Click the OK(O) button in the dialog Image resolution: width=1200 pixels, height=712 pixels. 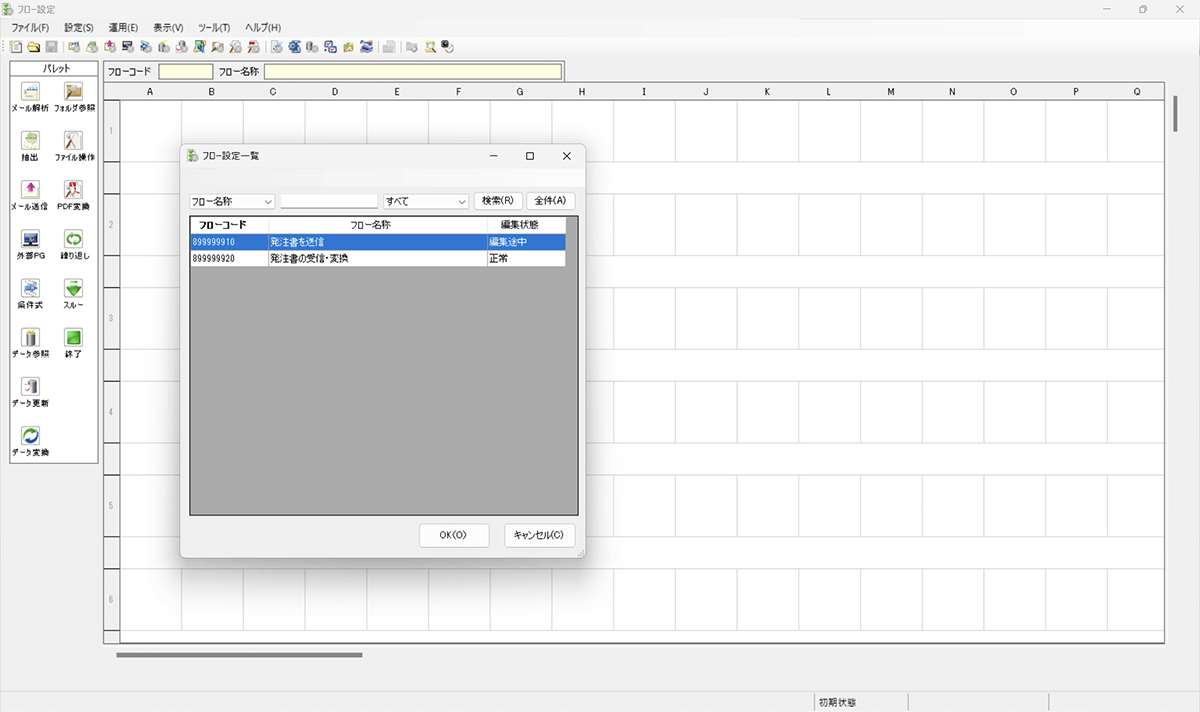click(x=453, y=535)
